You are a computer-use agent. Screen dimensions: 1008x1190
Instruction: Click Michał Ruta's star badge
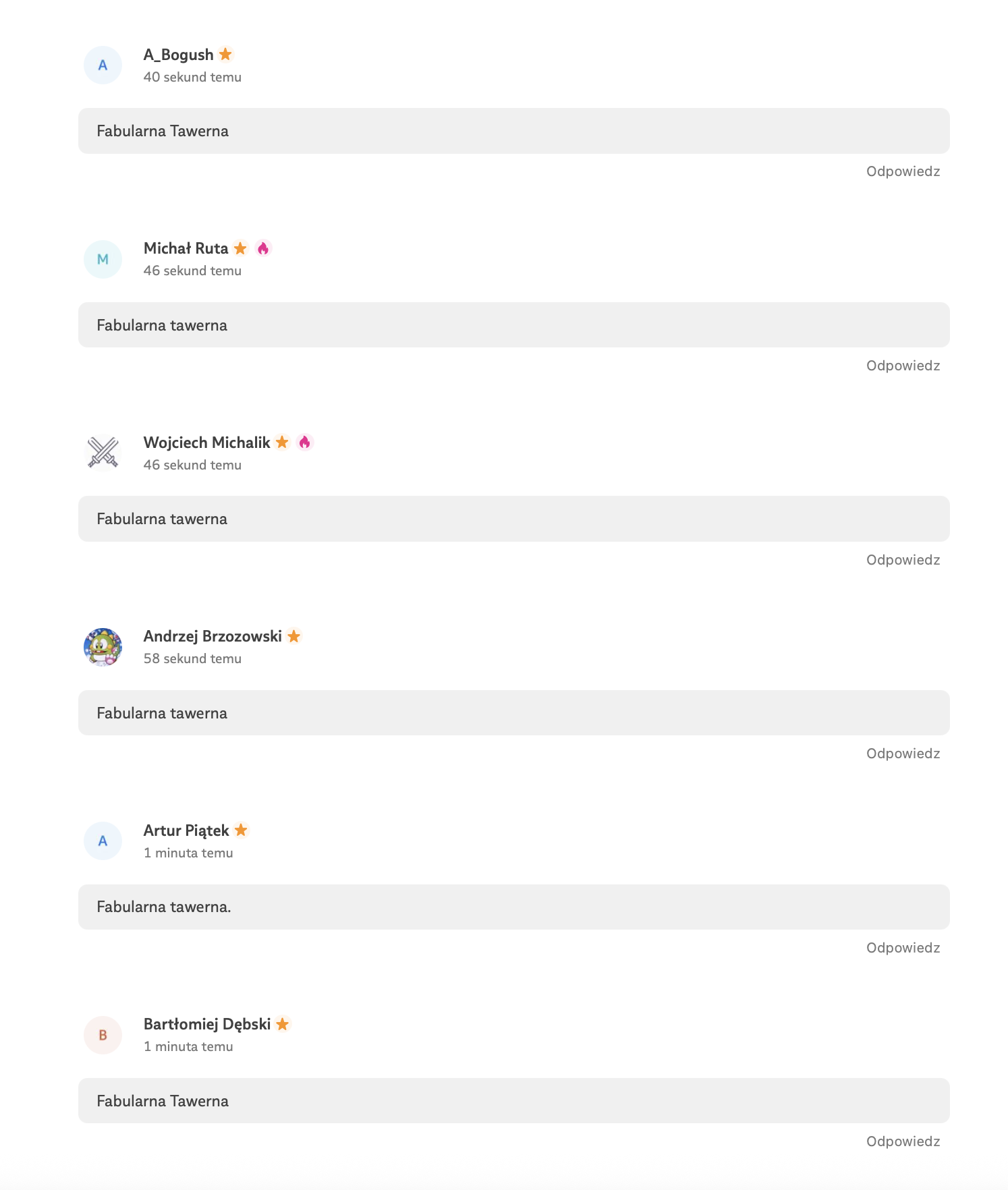coord(240,248)
